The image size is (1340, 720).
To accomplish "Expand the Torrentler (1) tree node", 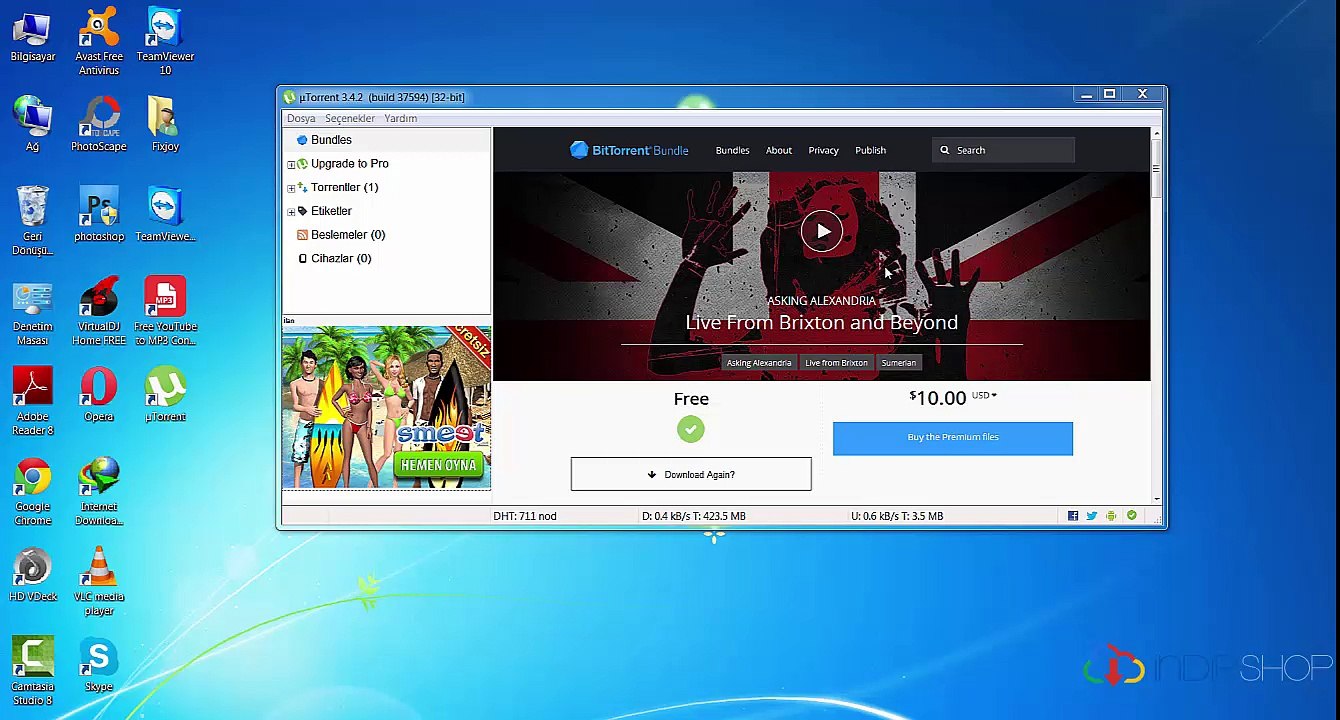I will (291, 188).
